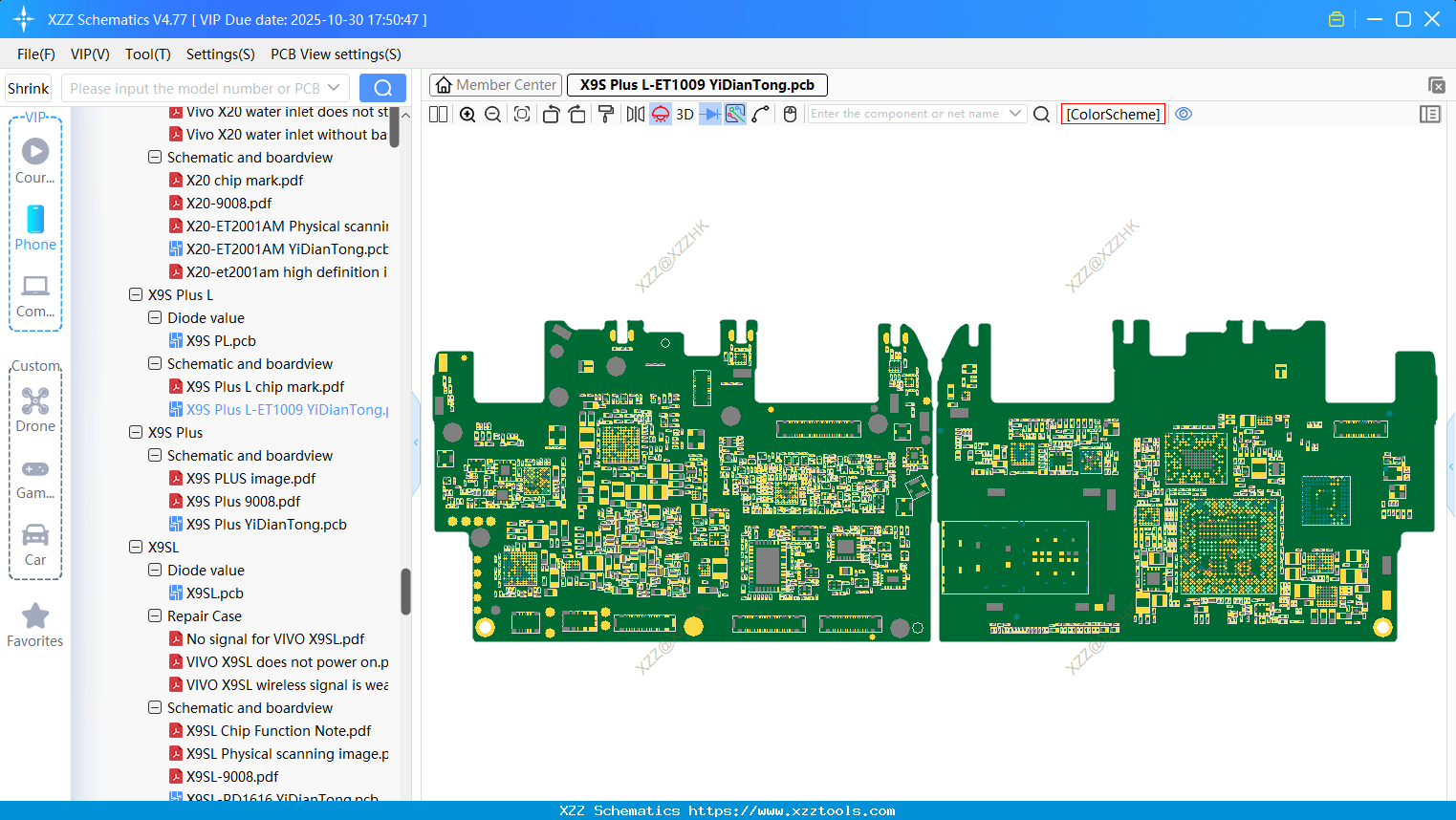
Task: Switch to the Member Center tab
Action: pyautogui.click(x=496, y=85)
